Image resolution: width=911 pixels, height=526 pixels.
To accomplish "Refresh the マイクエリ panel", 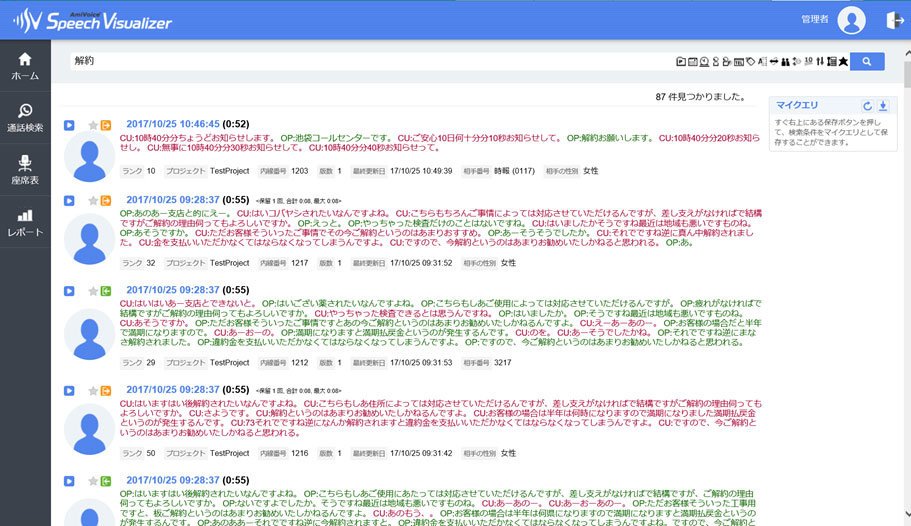I will [x=867, y=106].
